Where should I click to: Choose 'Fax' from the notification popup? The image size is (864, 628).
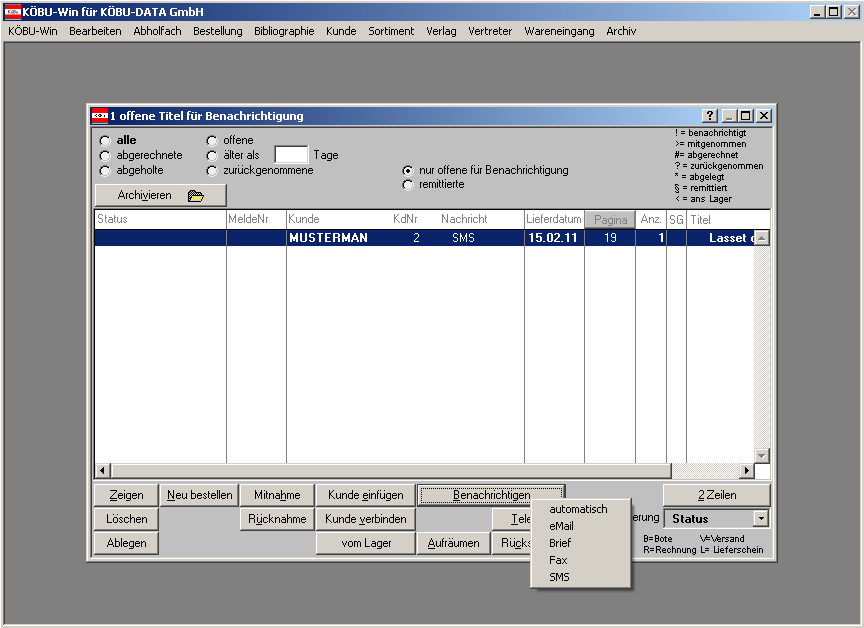(x=581, y=560)
